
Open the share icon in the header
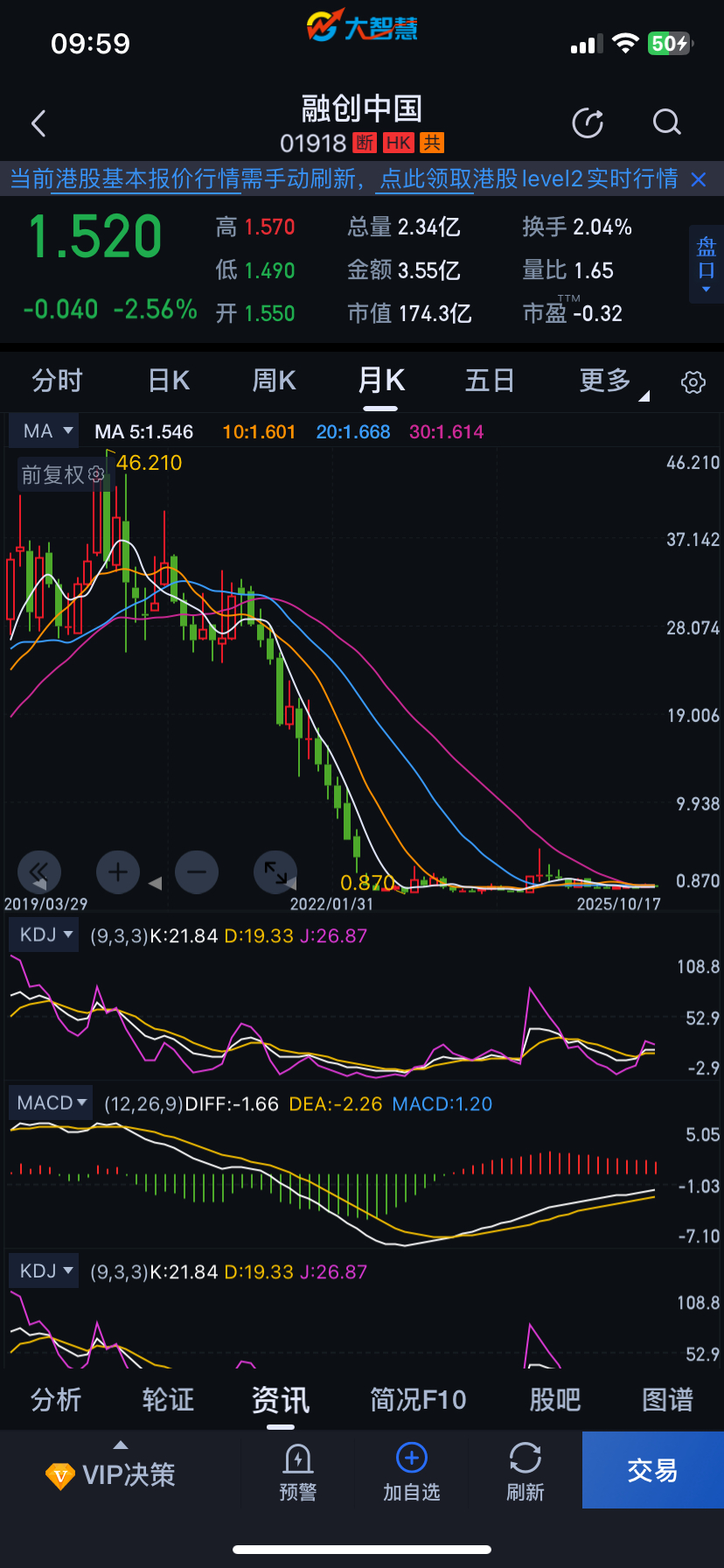pyautogui.click(x=588, y=123)
